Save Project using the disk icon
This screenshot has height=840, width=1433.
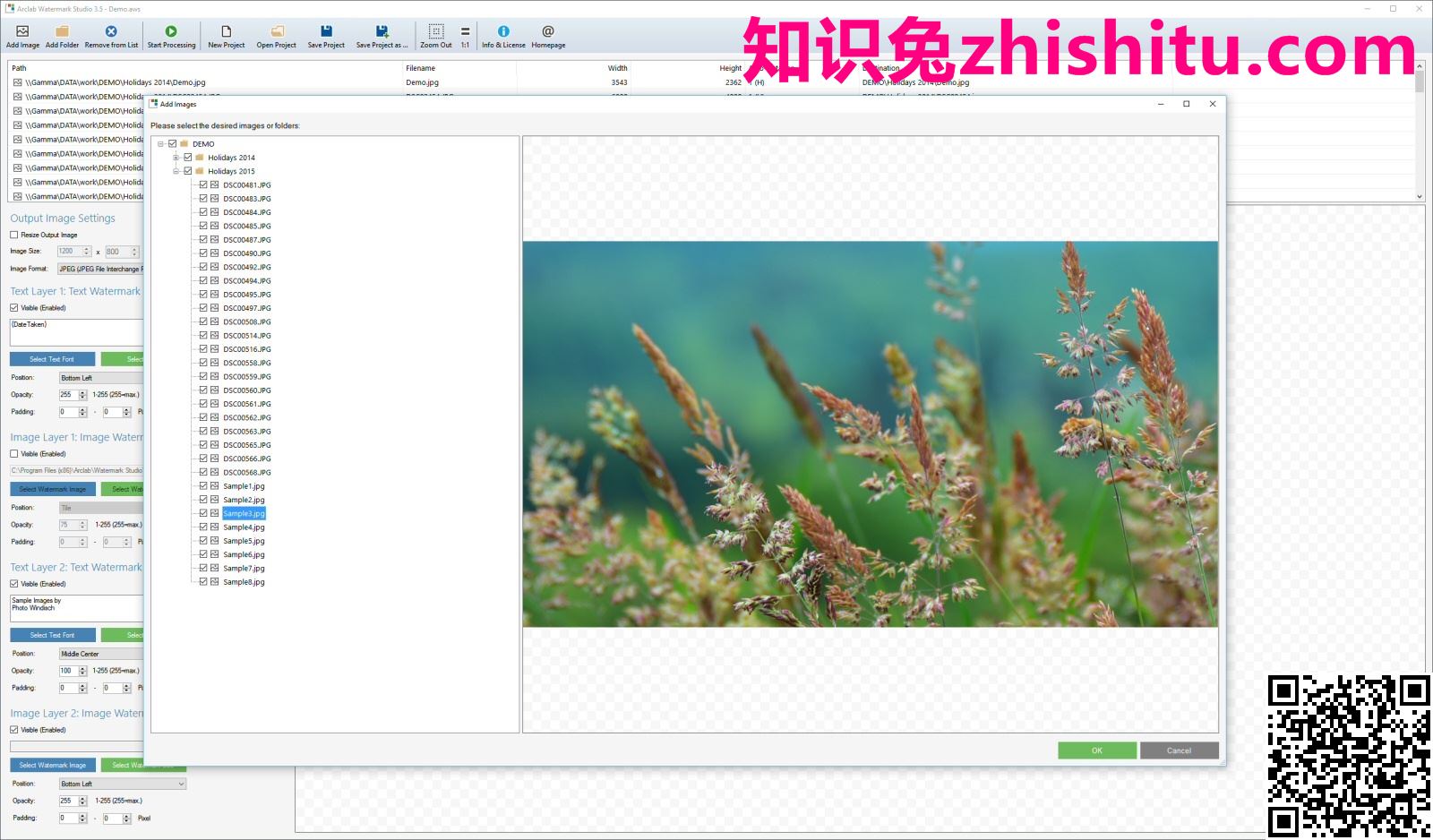point(326,31)
